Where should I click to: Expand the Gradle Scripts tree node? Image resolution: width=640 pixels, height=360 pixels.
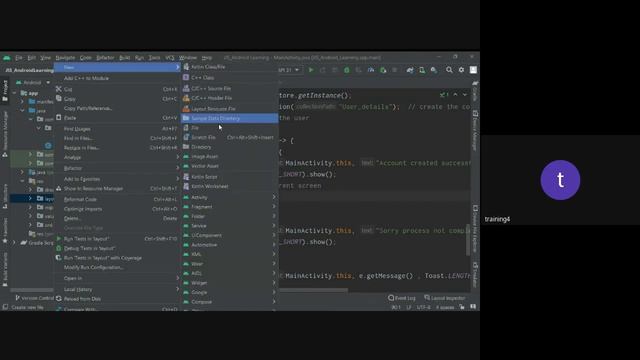tap(15, 242)
